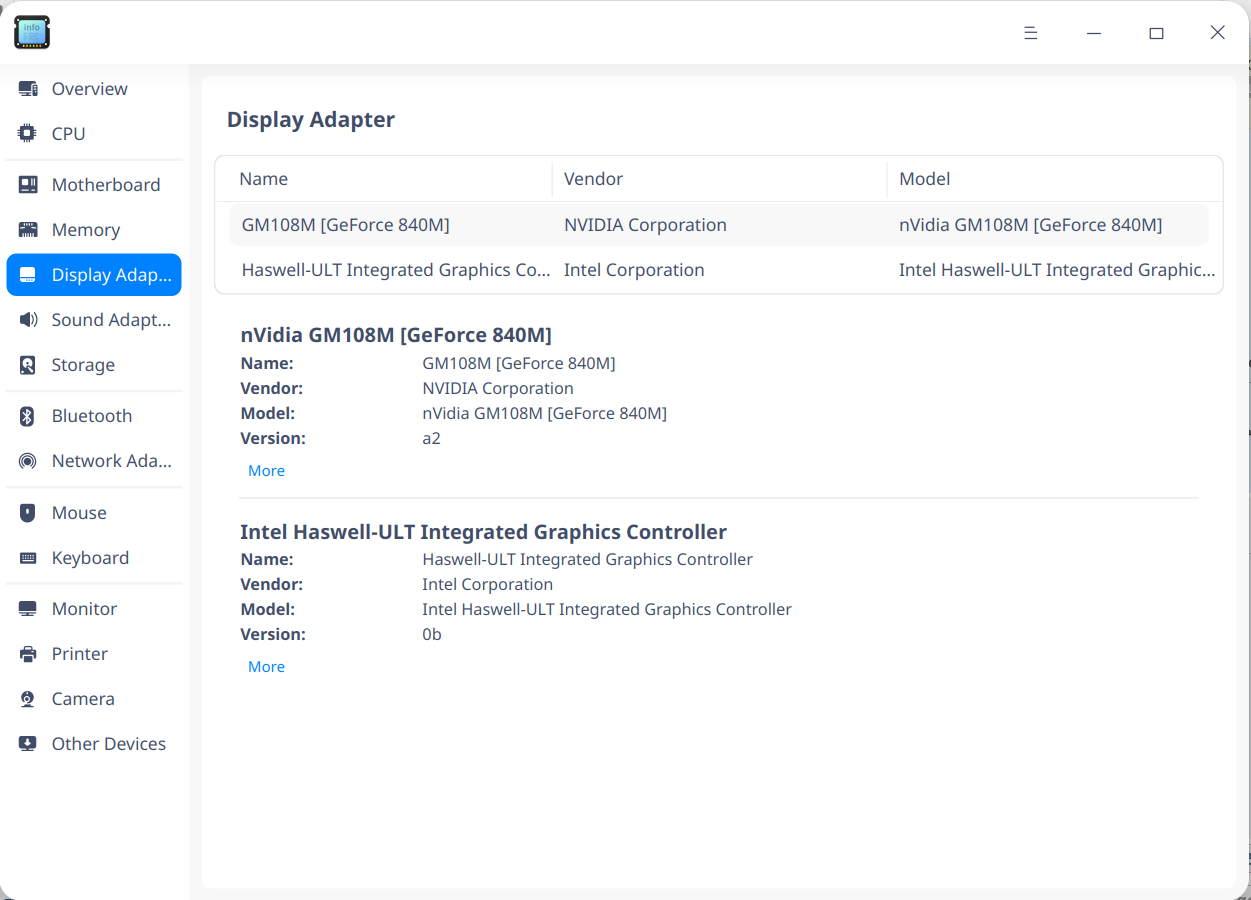The width and height of the screenshot is (1251, 900).
Task: Click Intel Corporation cell in table
Action: (x=634, y=270)
